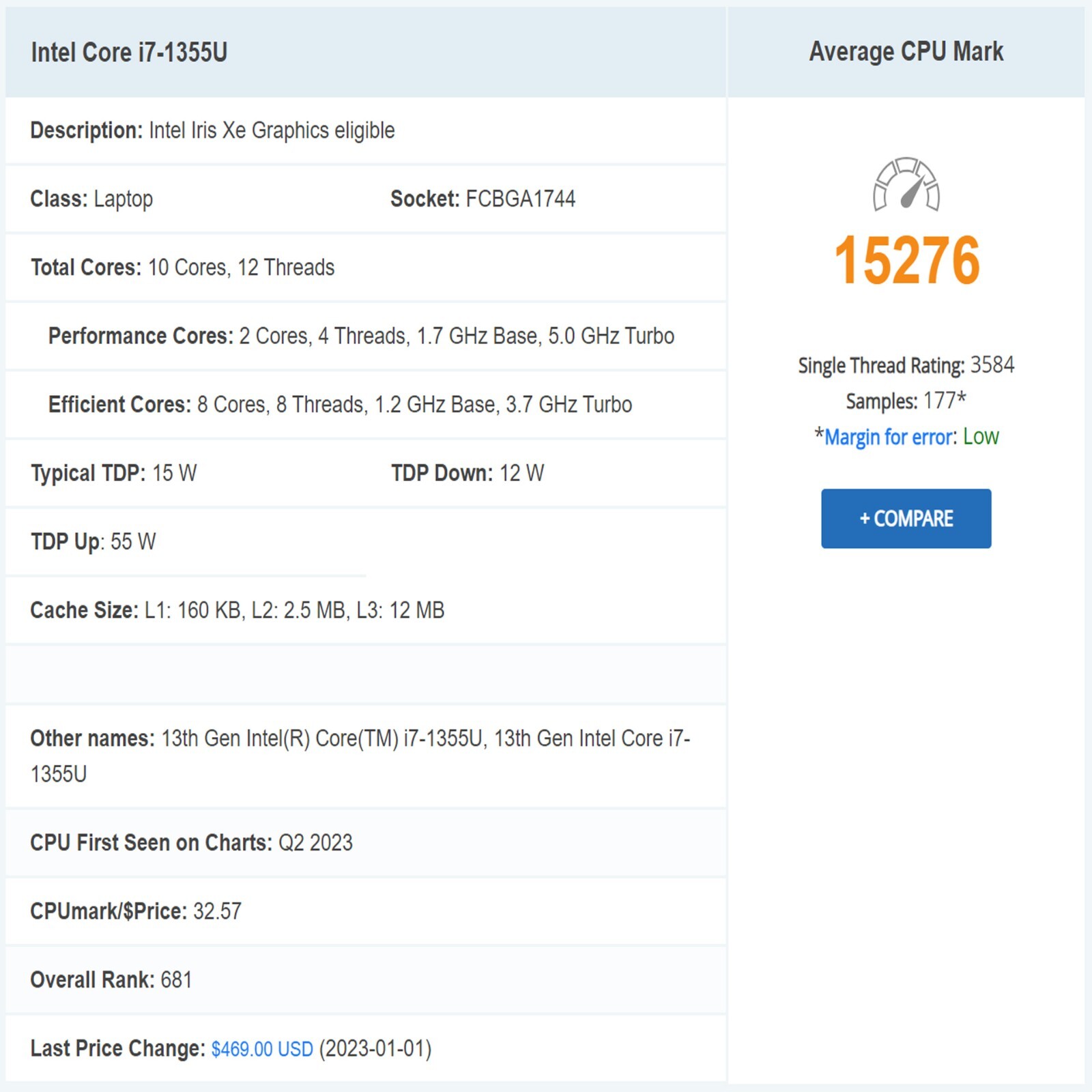Click Total Cores 10 Cores, 12 Threads

tap(183, 268)
